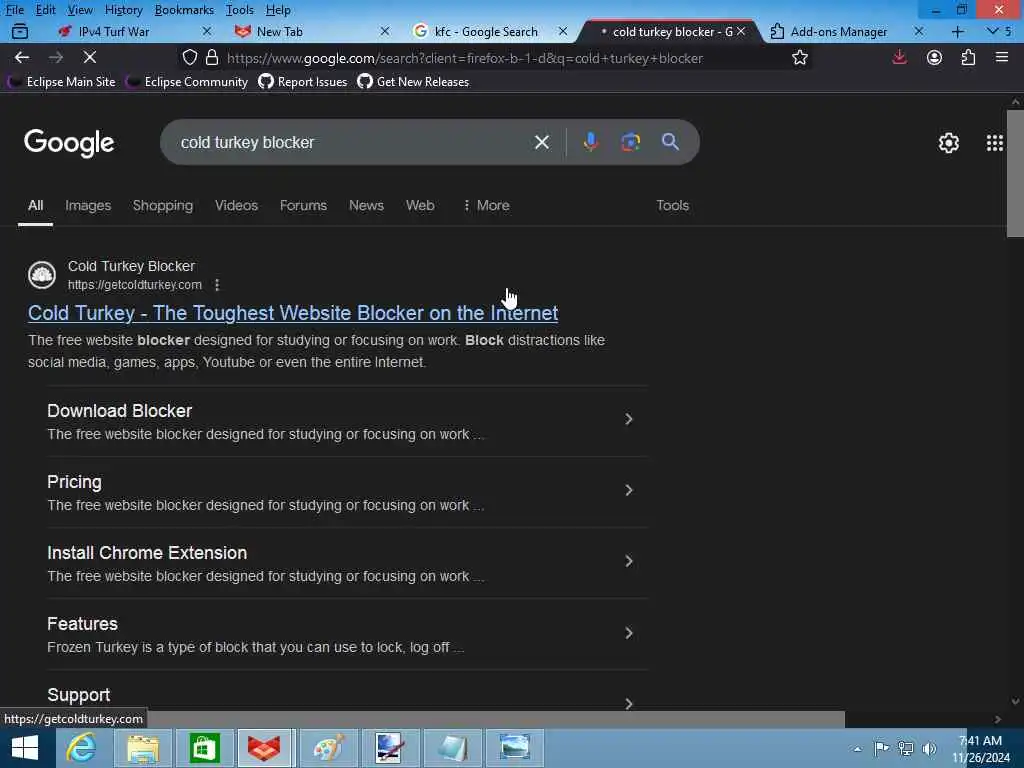Expand the Pricing sitelink chevron
The image size is (1024, 768).
pyautogui.click(x=628, y=490)
